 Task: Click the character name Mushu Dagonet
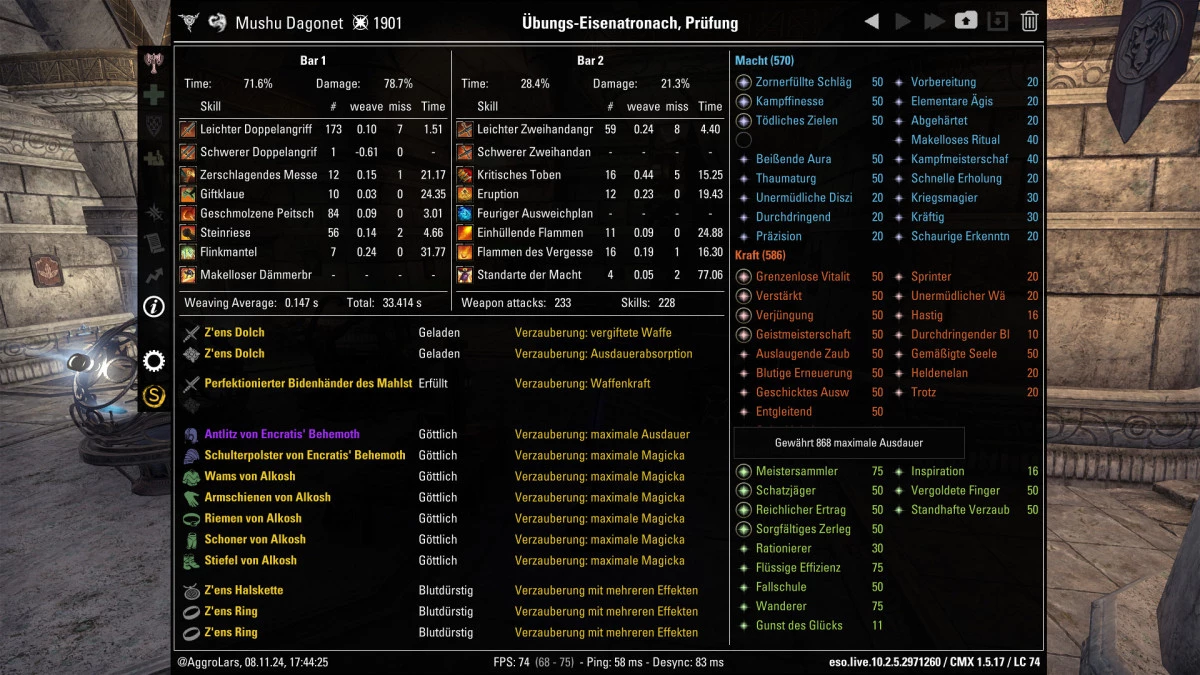(289, 22)
